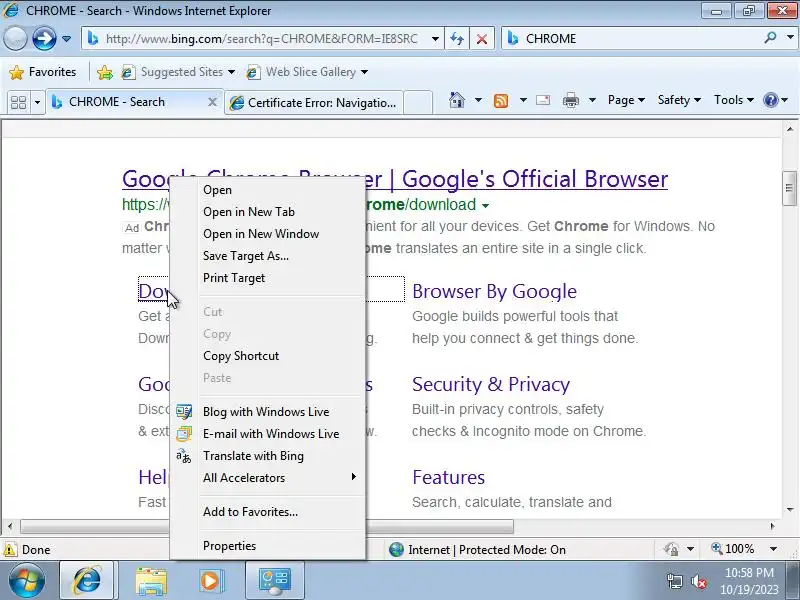Open Windows Explorer folder taskbar icon

151,581
